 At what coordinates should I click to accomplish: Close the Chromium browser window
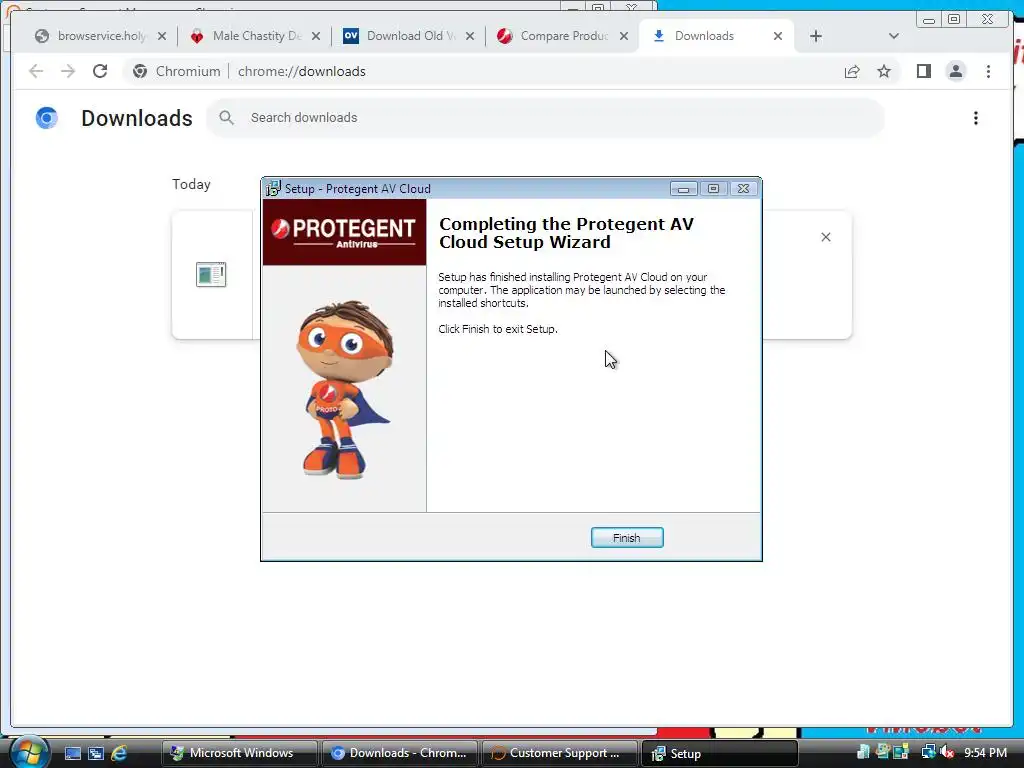coord(987,20)
